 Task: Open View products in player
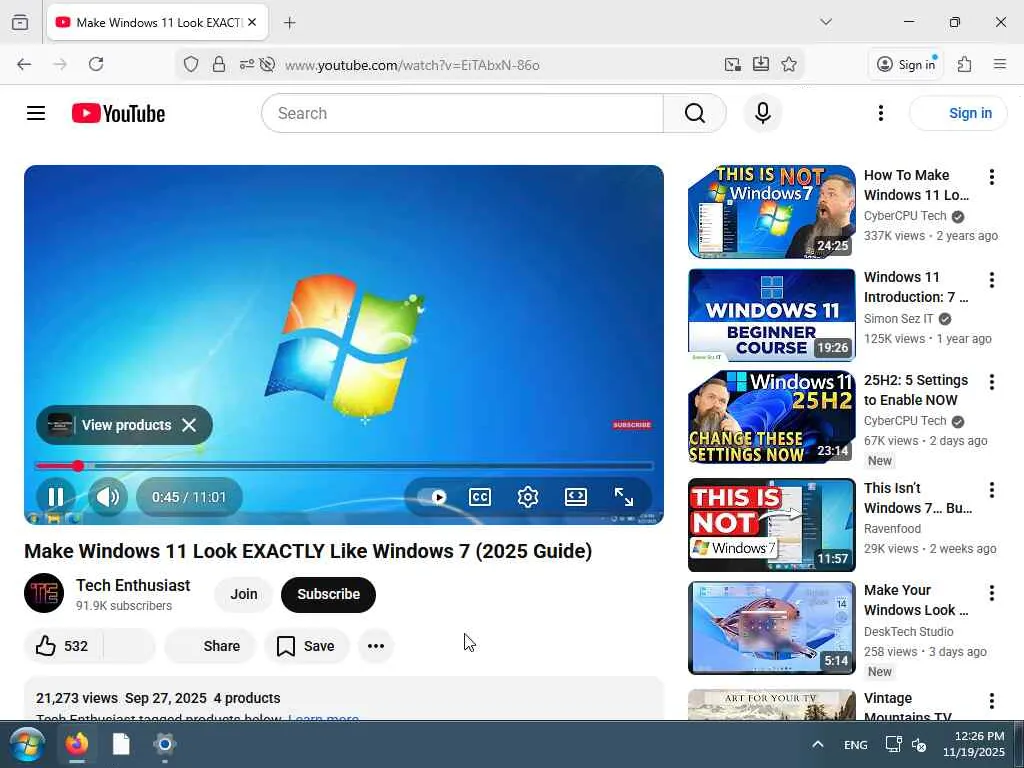pos(110,425)
